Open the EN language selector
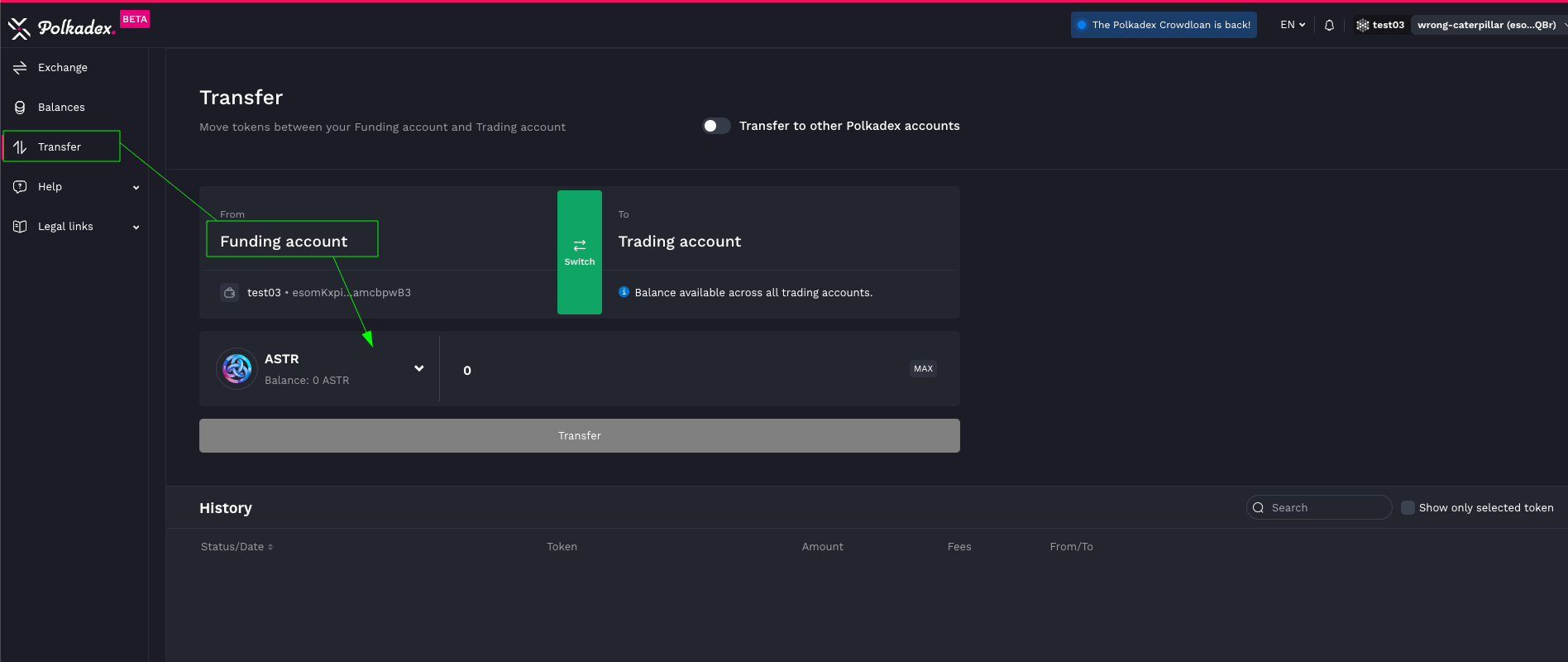 (1293, 25)
